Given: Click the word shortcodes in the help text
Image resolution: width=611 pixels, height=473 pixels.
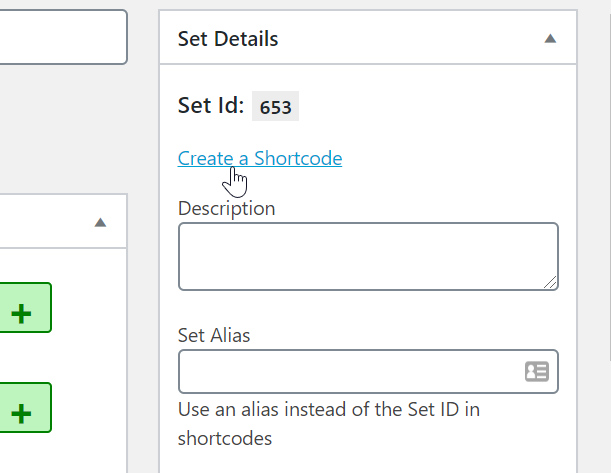Looking at the screenshot, I should tap(225, 438).
